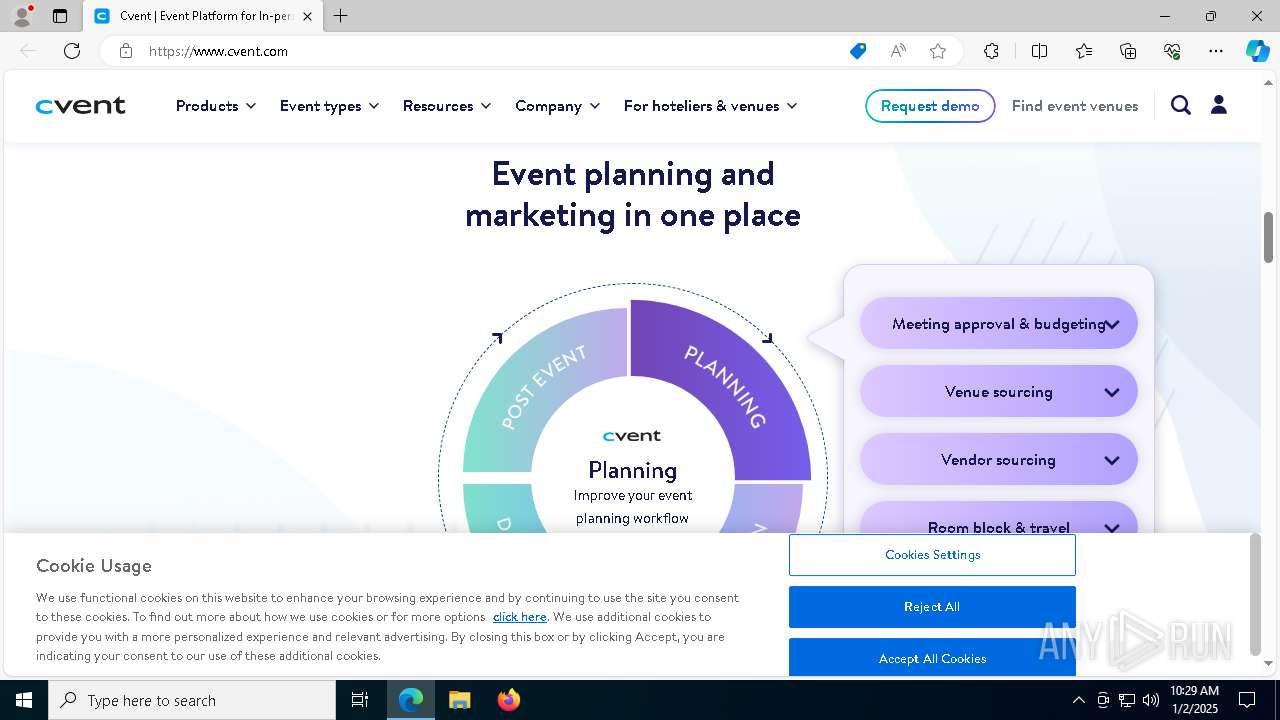This screenshot has height=720, width=1280.
Task: Open Task View on taskbar
Action: coord(360,700)
